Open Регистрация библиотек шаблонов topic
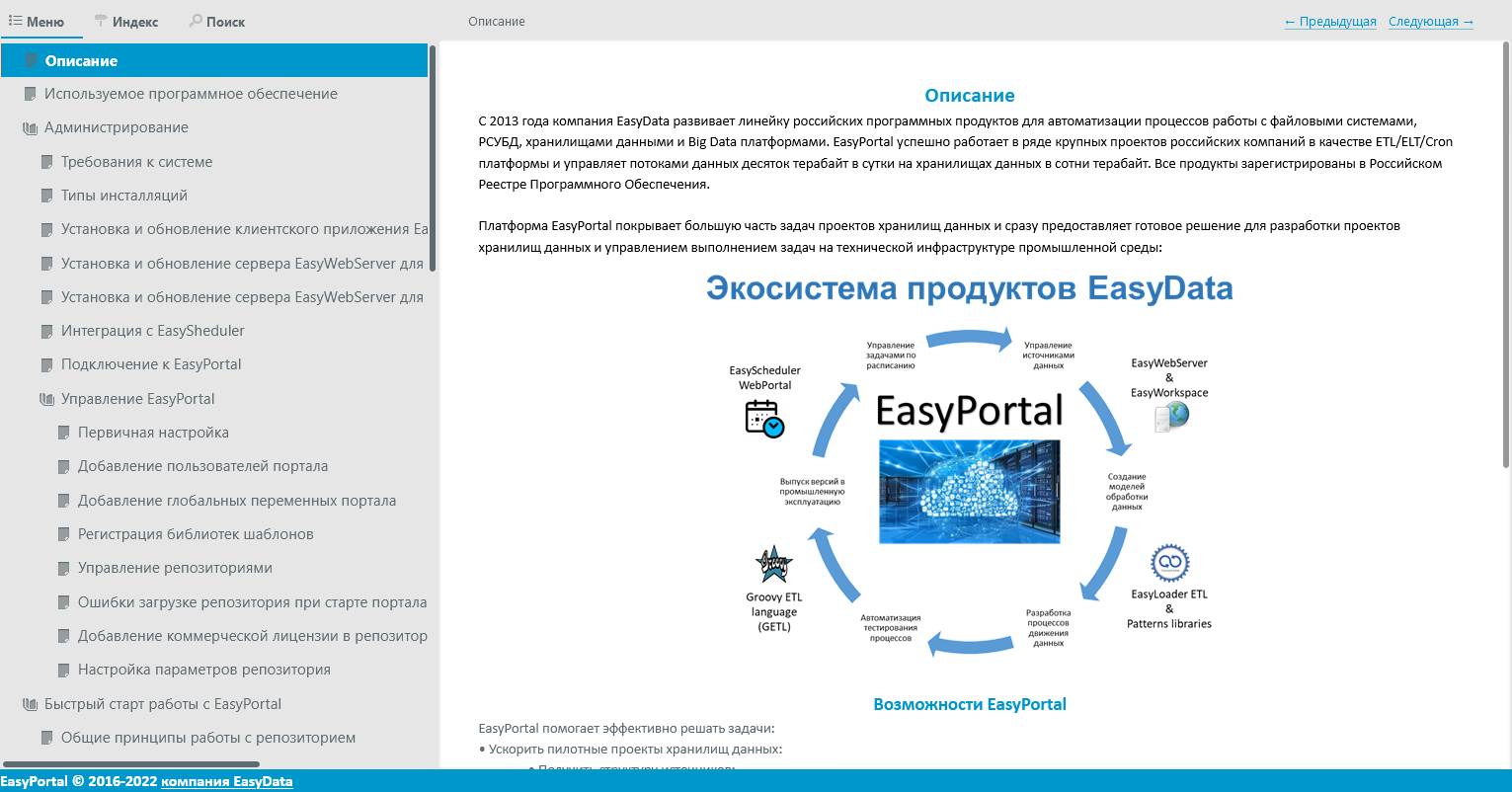 pyautogui.click(x=196, y=534)
